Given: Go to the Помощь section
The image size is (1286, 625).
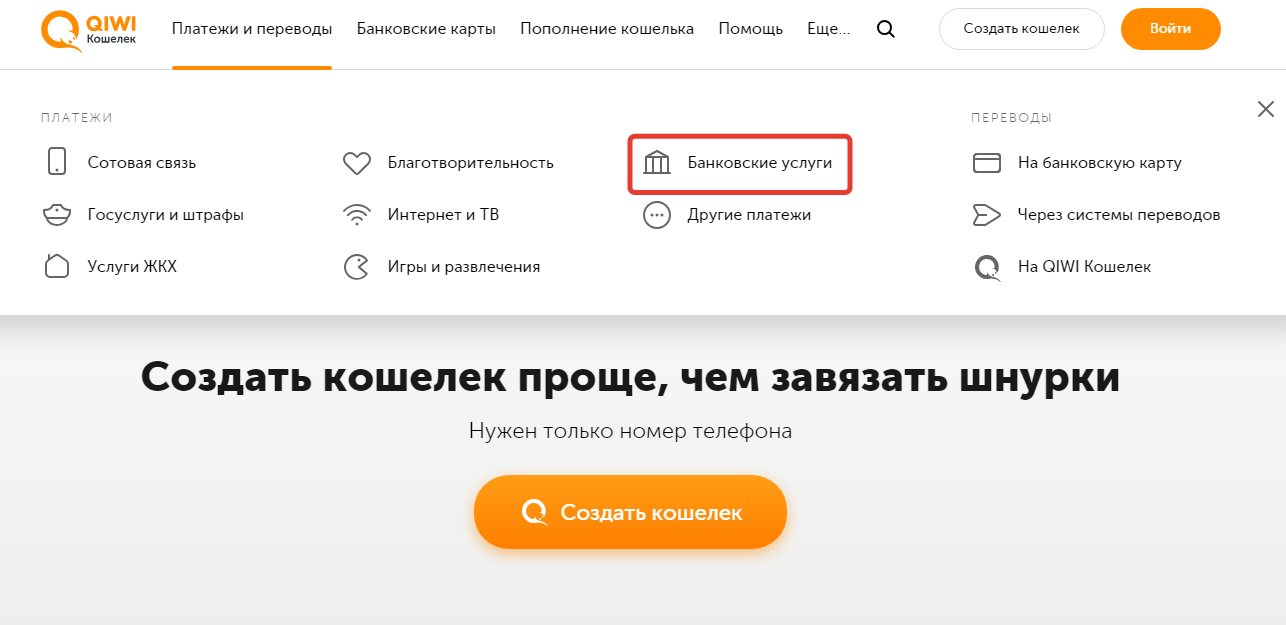Looking at the screenshot, I should tap(750, 28).
